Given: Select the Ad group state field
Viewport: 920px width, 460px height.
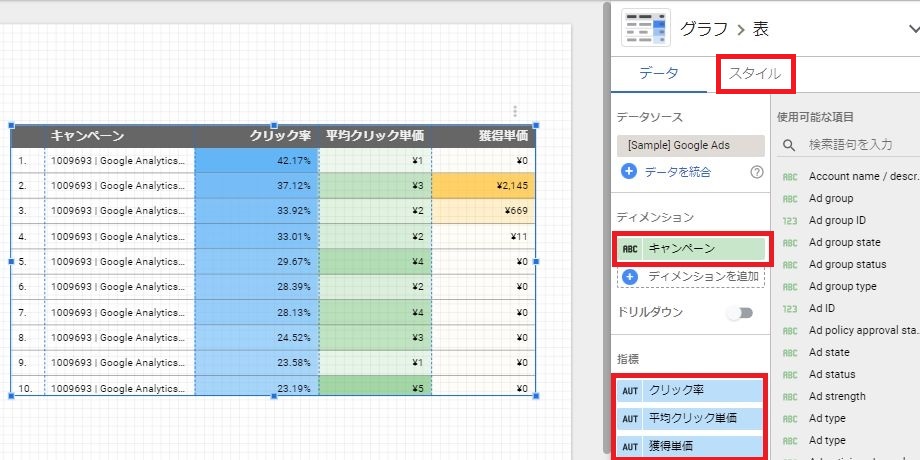Looking at the screenshot, I should 844,242.
